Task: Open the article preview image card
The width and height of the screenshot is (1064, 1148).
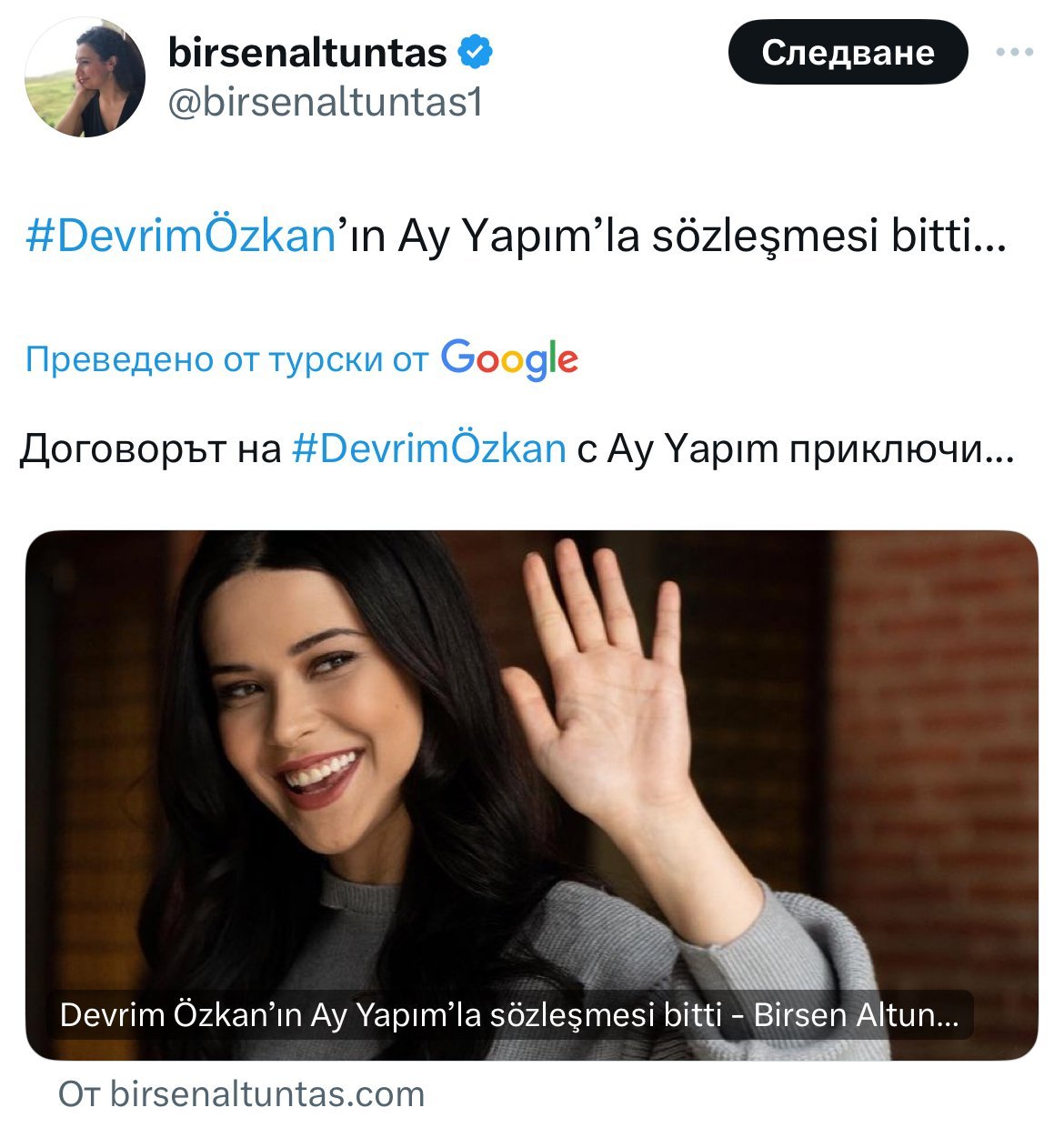Action: (532, 795)
